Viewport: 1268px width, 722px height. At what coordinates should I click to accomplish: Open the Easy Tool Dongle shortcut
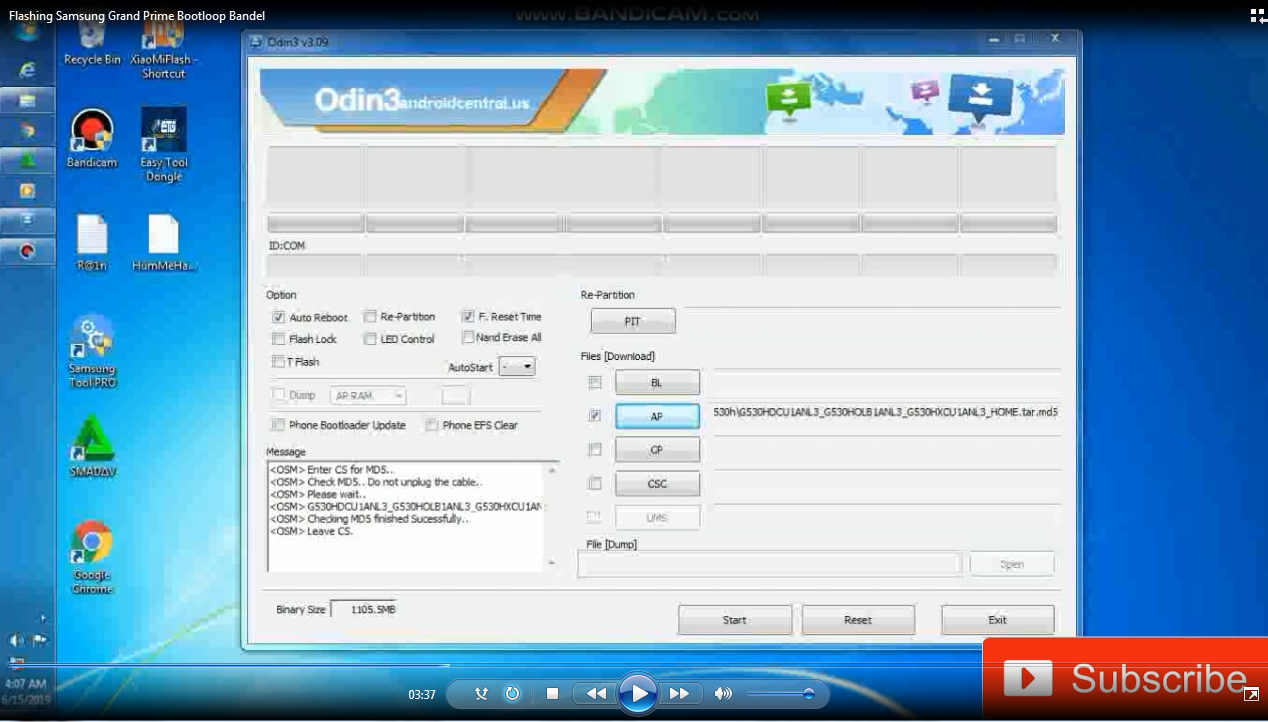point(163,145)
